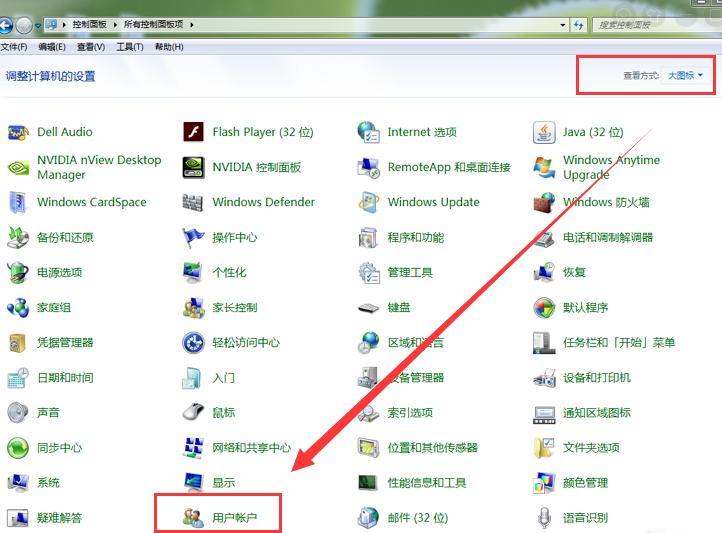Expand the arrow after 控制面板 breadcrumb
Viewport: 722px width, 533px height.
(x=115, y=24)
